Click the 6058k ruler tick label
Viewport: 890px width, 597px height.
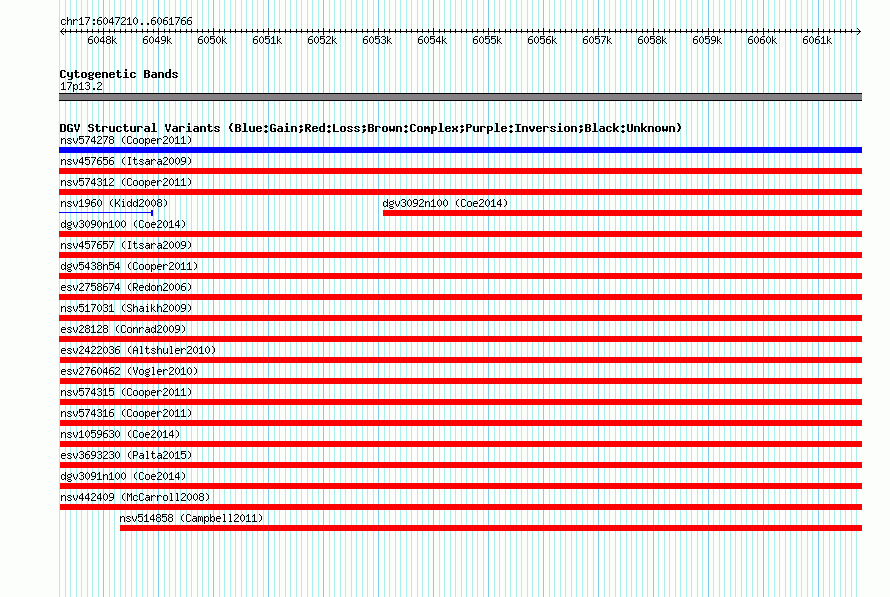[652, 40]
